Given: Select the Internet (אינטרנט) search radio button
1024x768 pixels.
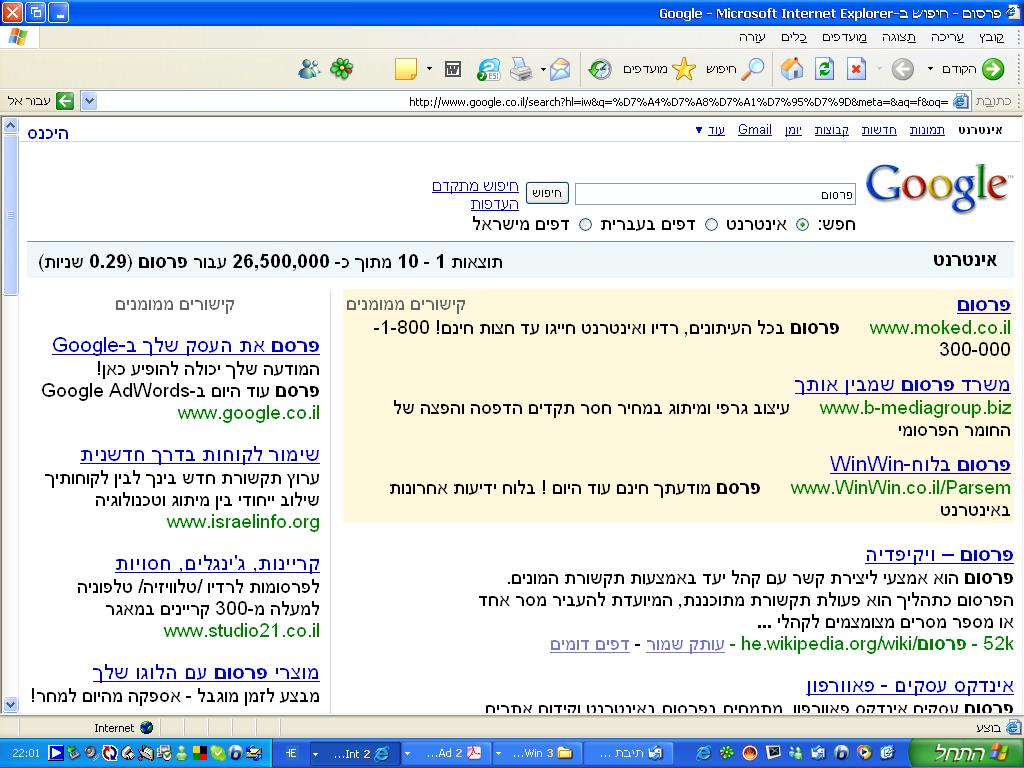Looking at the screenshot, I should pyautogui.click(x=803, y=225).
